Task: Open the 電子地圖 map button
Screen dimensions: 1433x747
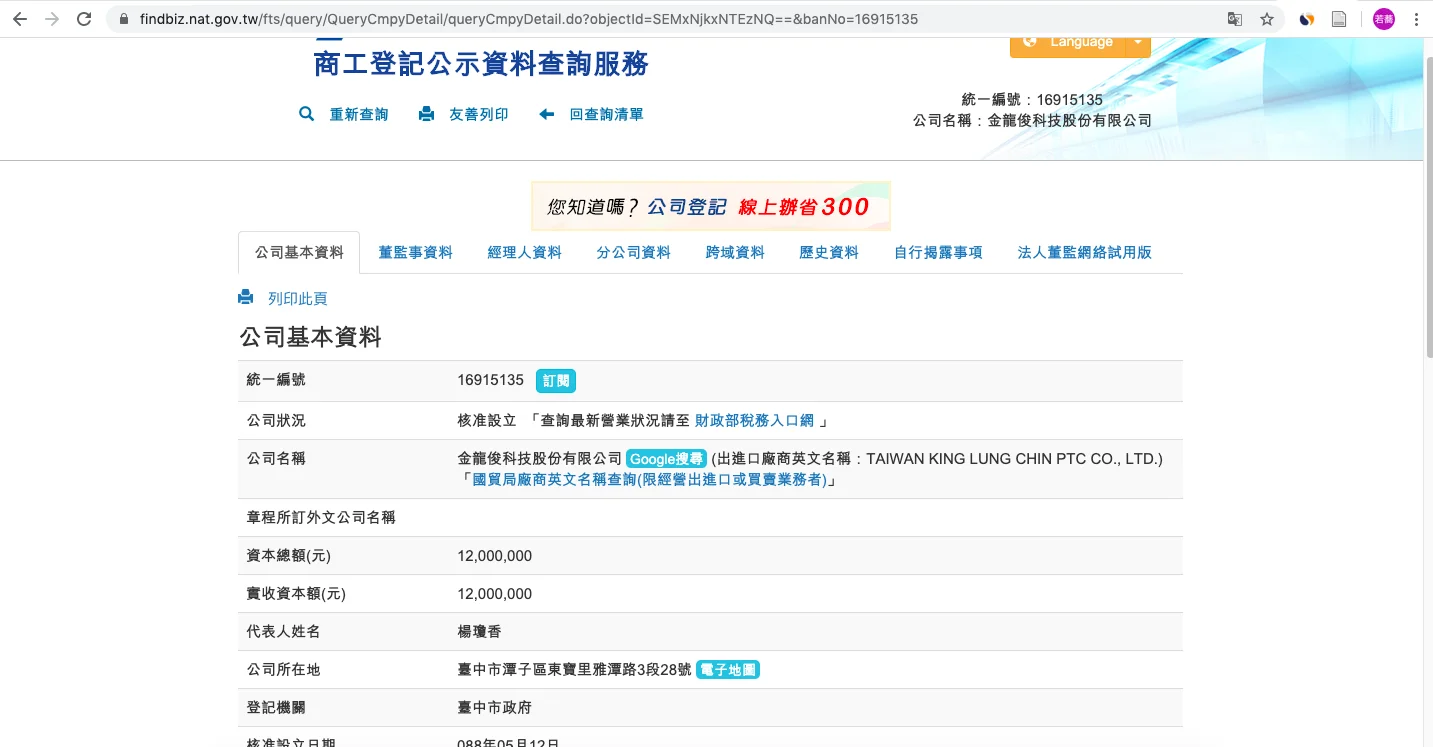Action: click(x=727, y=670)
